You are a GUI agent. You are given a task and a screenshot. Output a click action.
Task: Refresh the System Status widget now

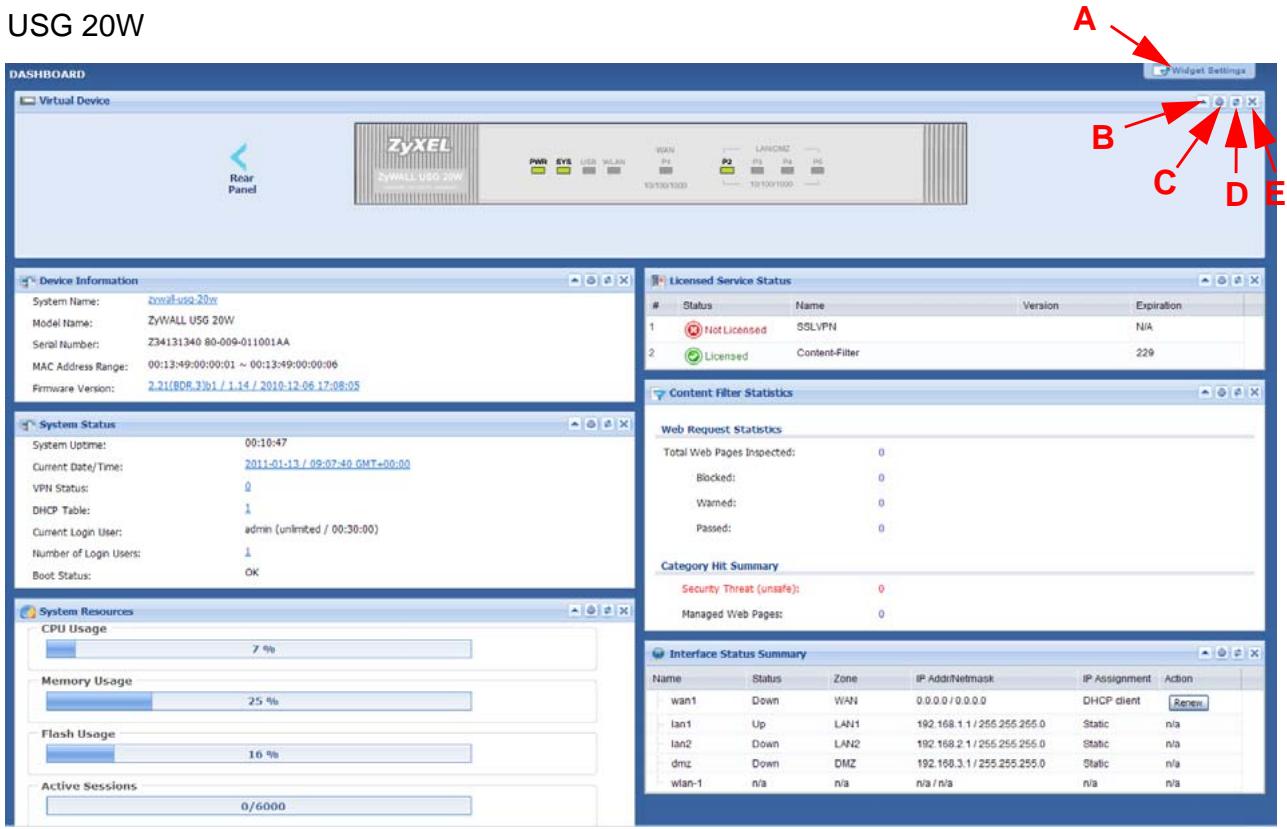[x=608, y=425]
